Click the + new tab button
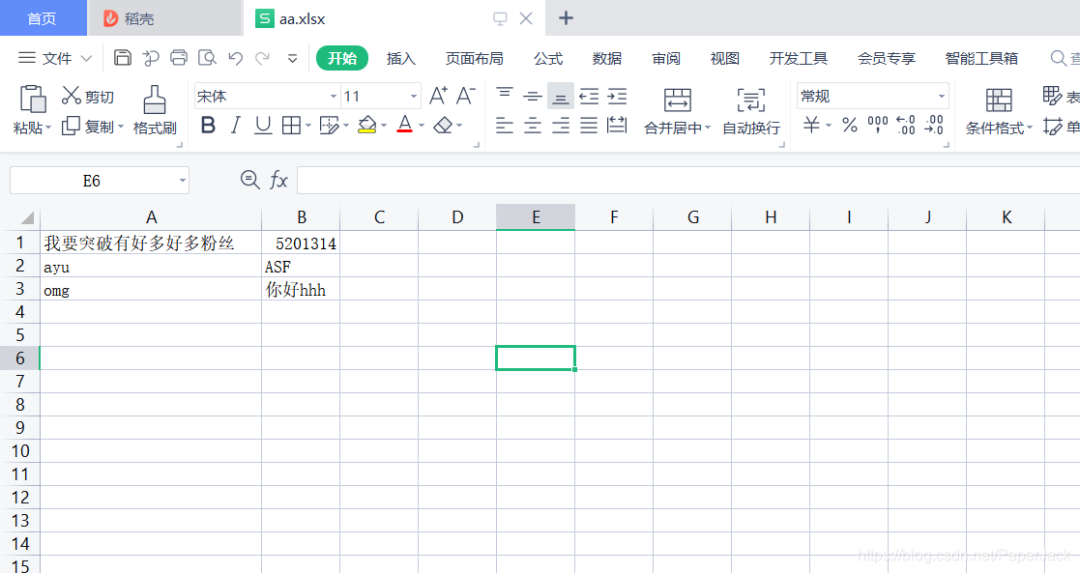Screen dimensions: 1080x573 [x=565, y=18]
